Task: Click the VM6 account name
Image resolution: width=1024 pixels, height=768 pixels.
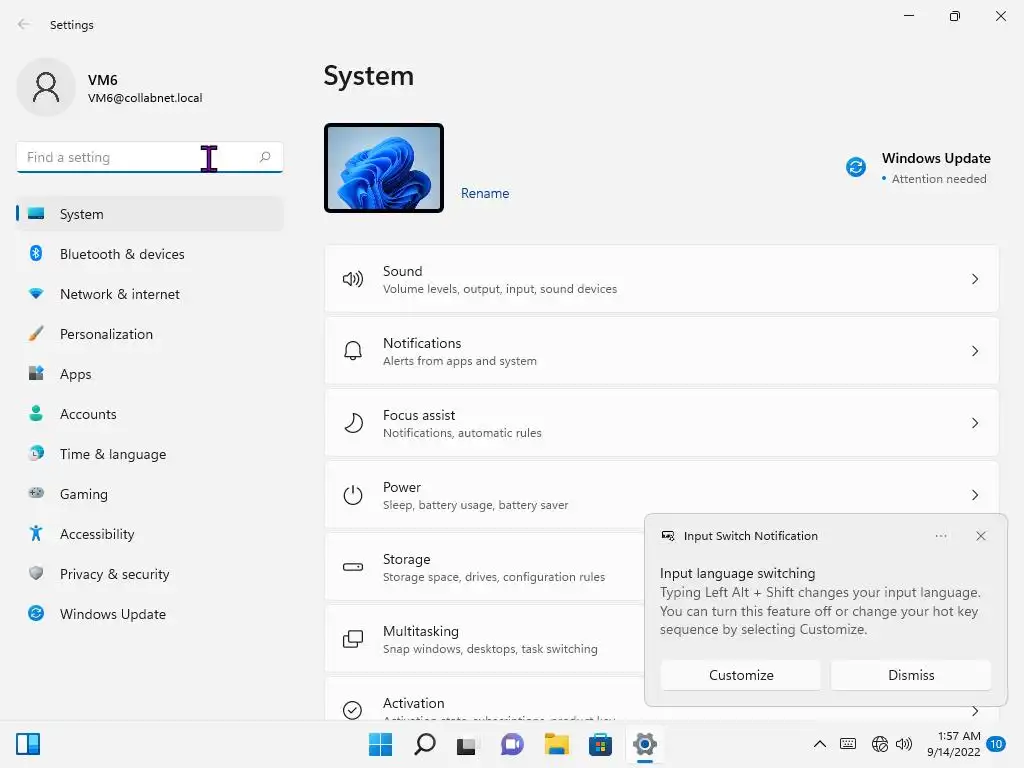Action: (103, 80)
